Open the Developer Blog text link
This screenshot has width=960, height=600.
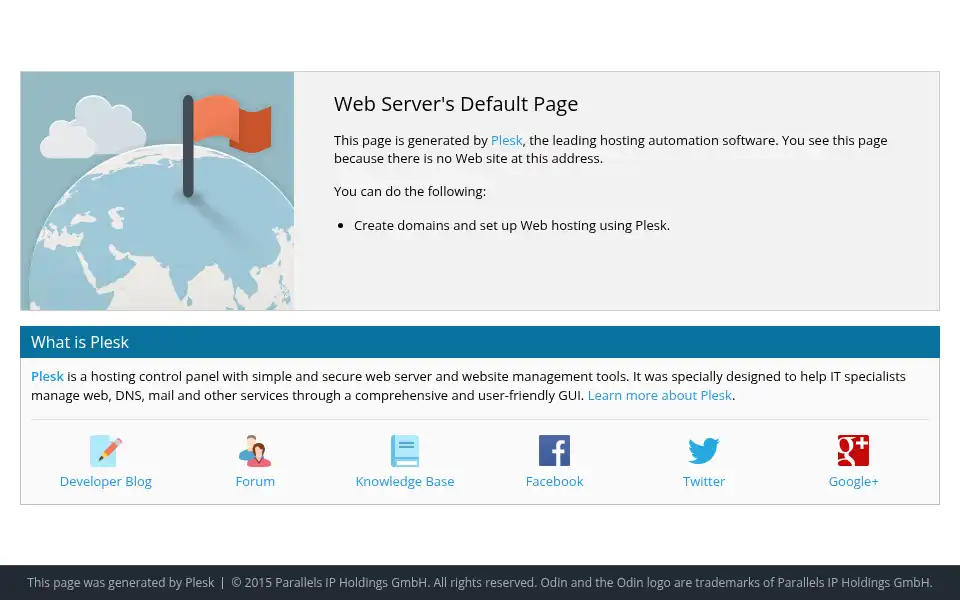point(106,481)
